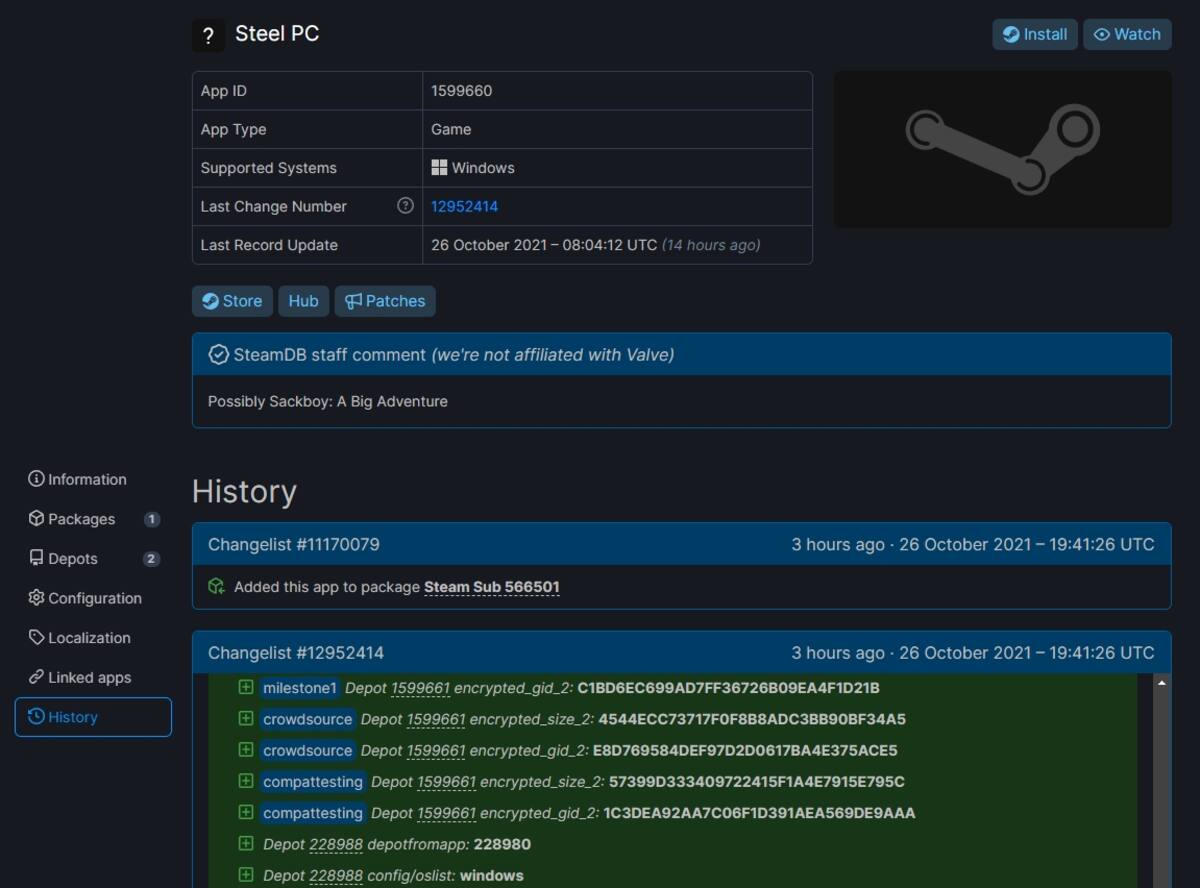Select the History sidebar tab

click(x=93, y=717)
